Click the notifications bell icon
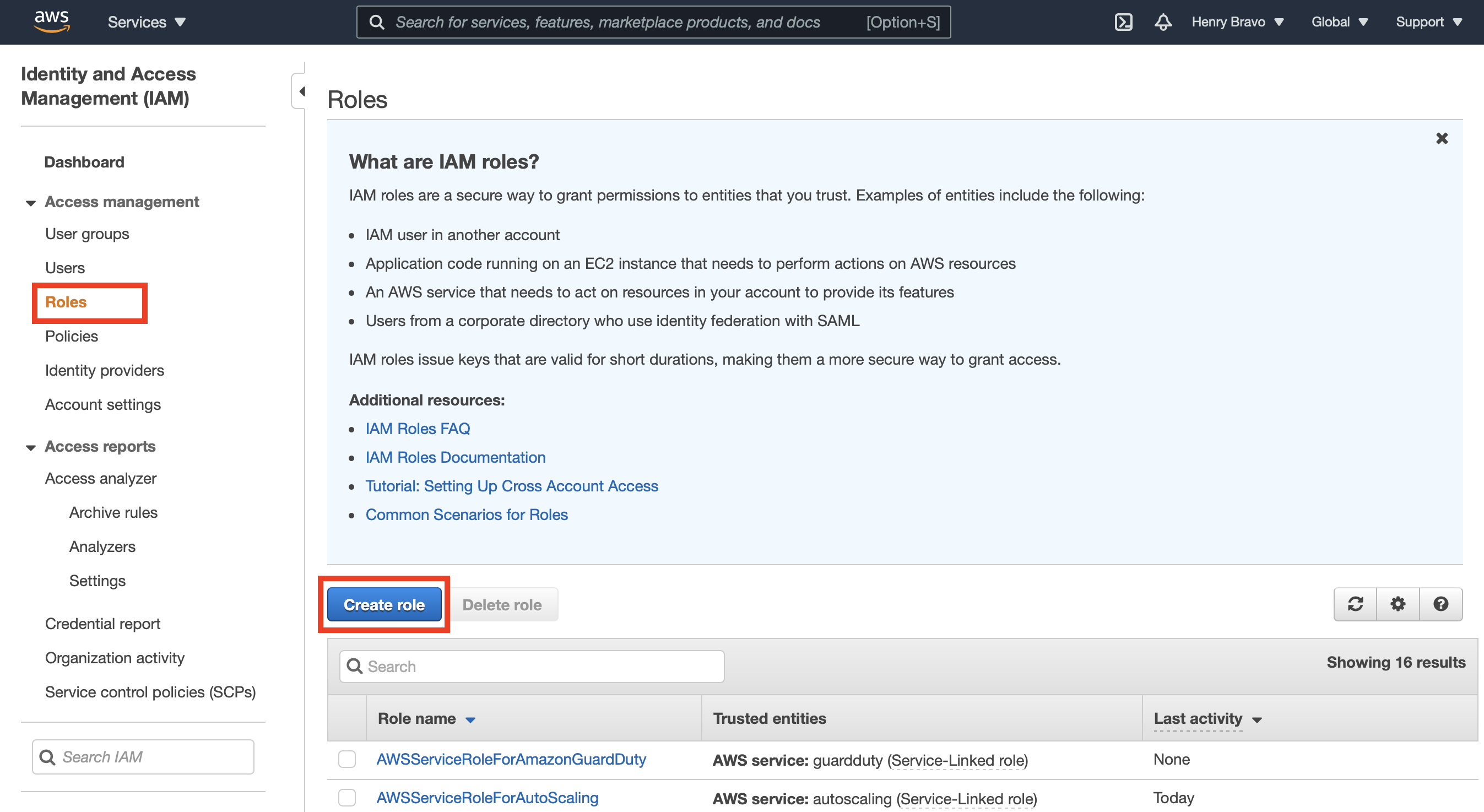This screenshot has width=1484, height=812. tap(1162, 22)
